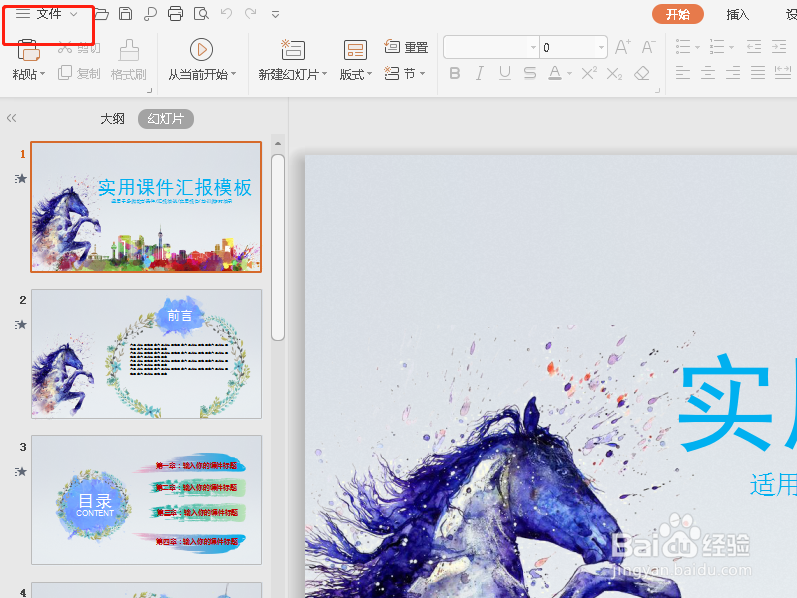The width and height of the screenshot is (797, 598).
Task: Click the 剪切 cut button
Action: point(79,48)
